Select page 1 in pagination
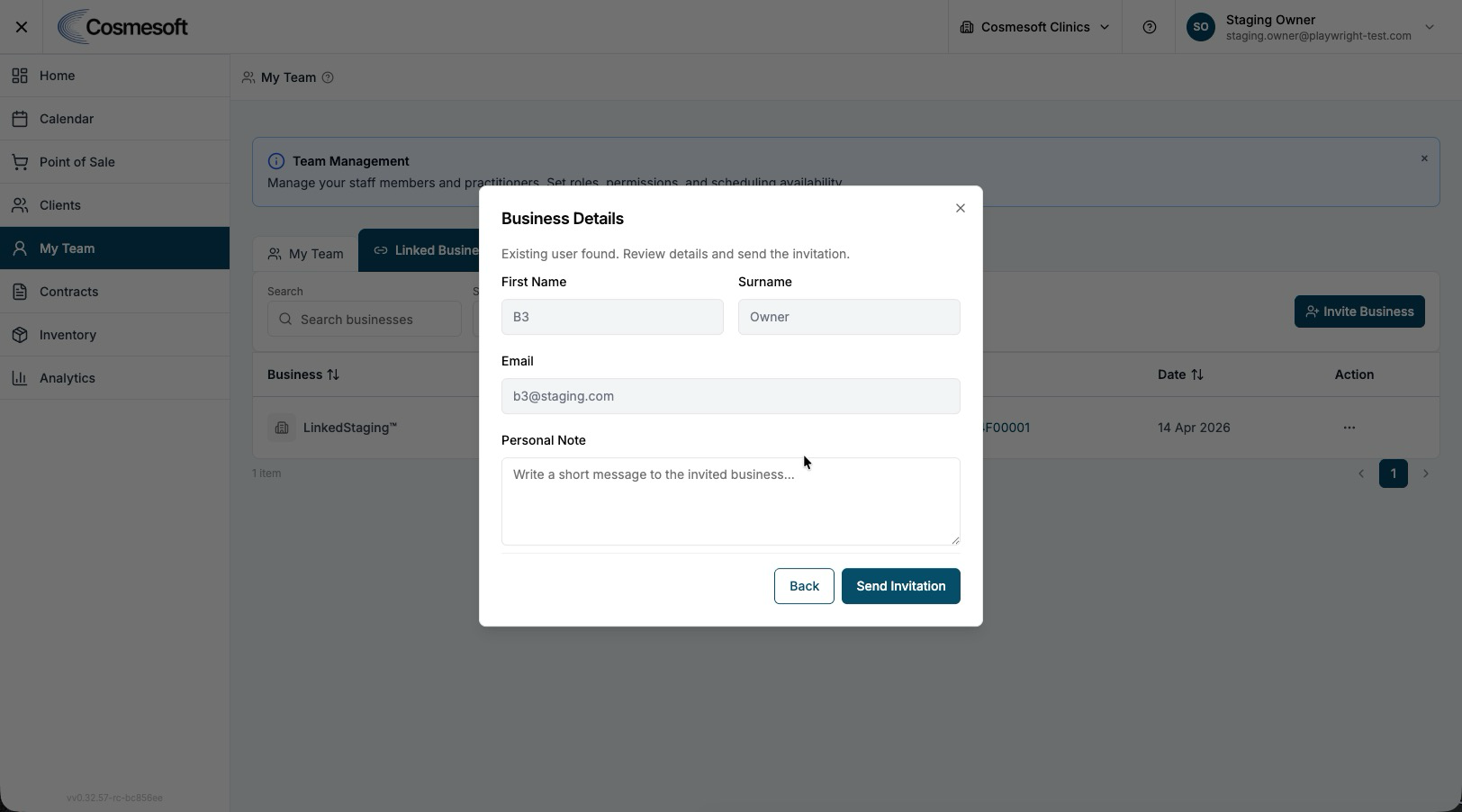This screenshot has height=812, width=1462. coord(1393,474)
